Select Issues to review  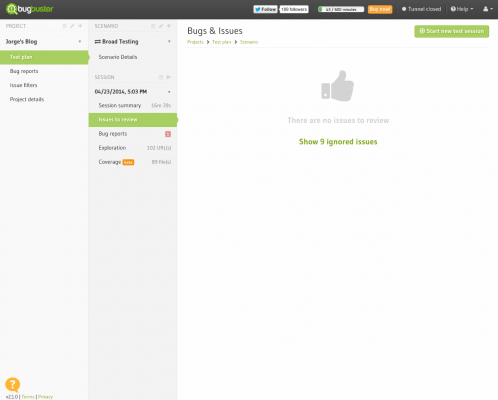pyautogui.click(x=133, y=120)
